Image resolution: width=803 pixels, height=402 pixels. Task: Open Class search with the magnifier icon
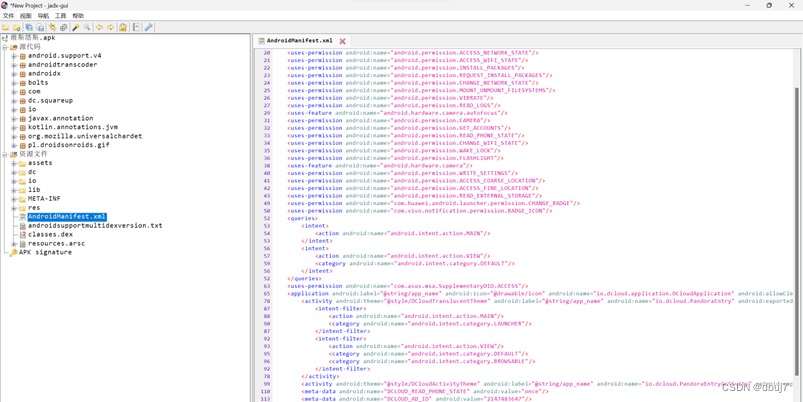(87, 27)
